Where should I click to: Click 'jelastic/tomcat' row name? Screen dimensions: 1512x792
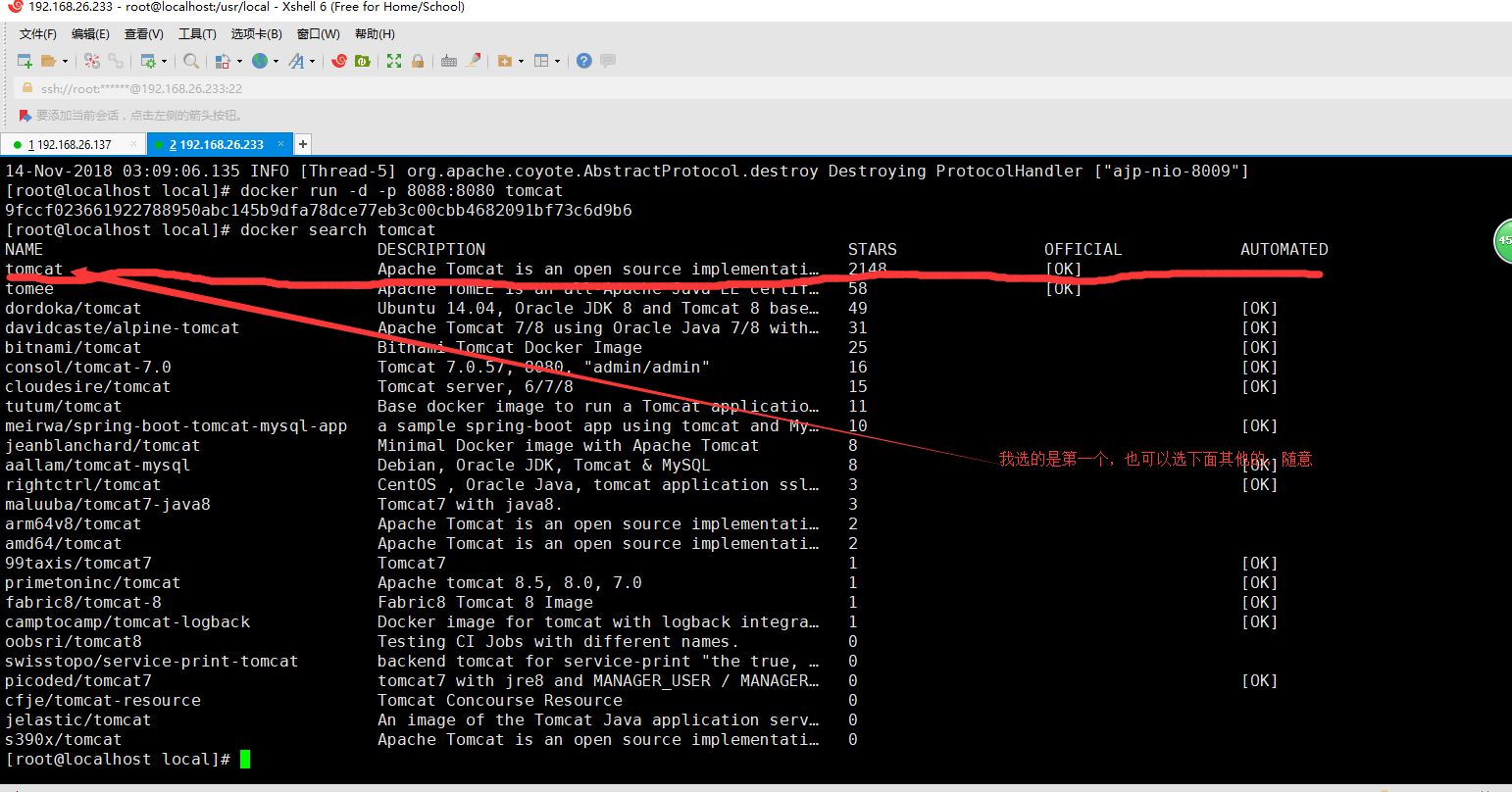78,719
